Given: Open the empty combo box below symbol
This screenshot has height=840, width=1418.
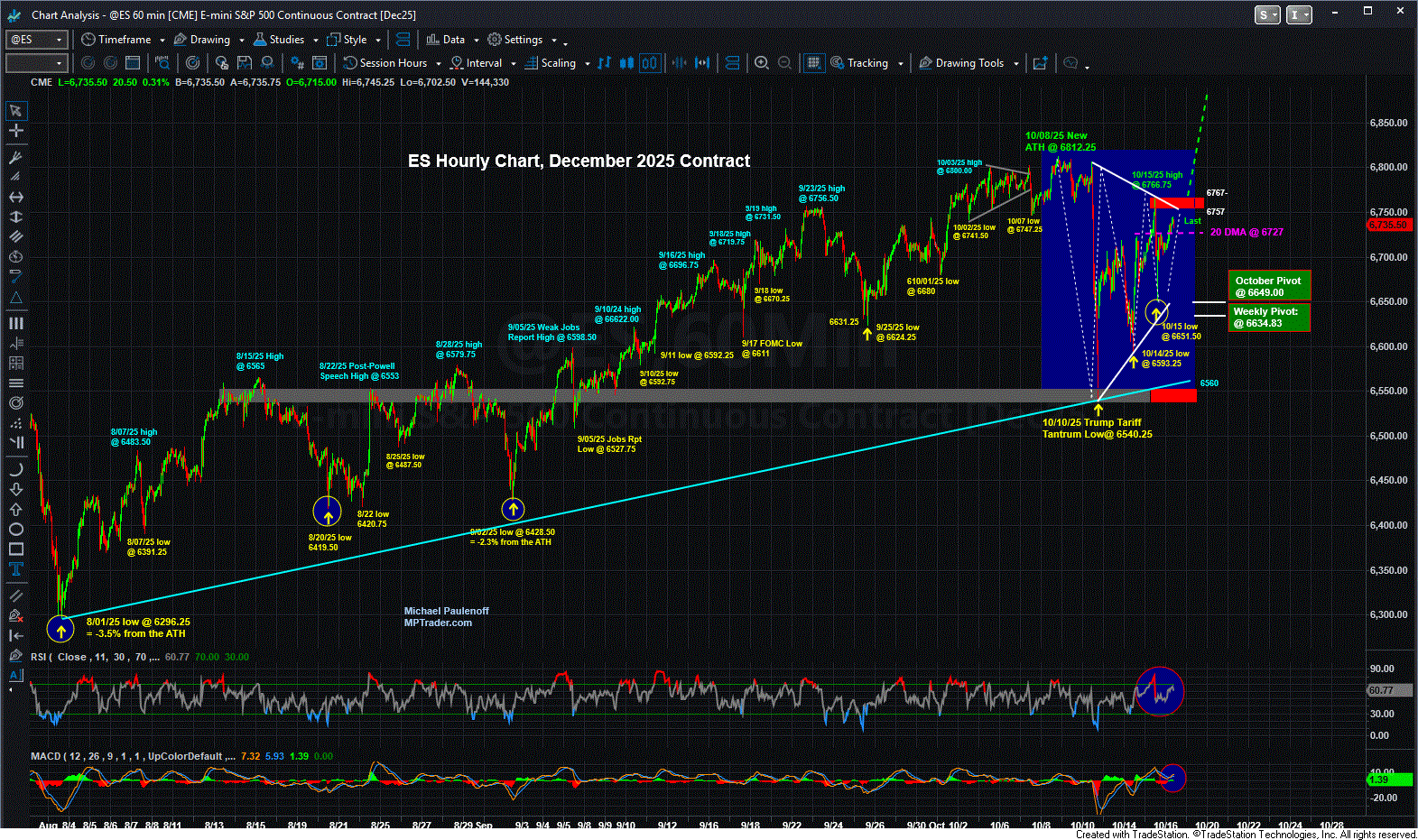Looking at the screenshot, I should pyautogui.click(x=36, y=63).
